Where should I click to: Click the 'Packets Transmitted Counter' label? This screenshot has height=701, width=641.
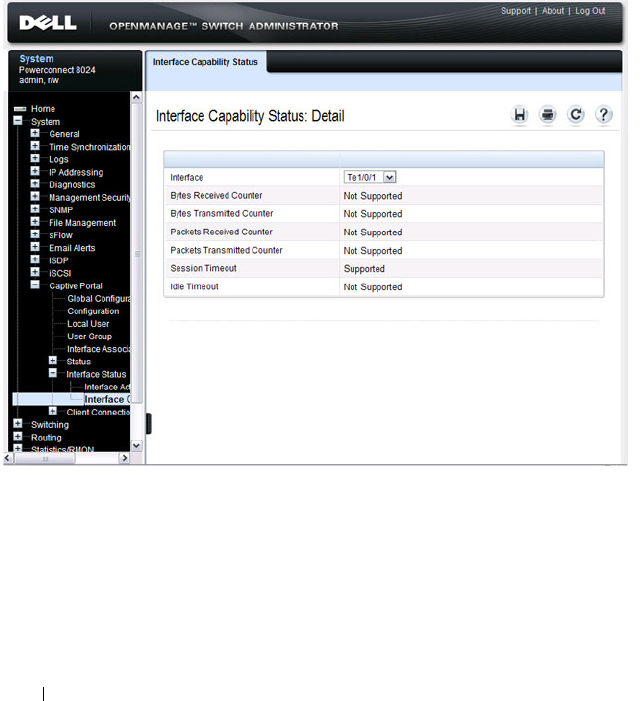(226, 250)
